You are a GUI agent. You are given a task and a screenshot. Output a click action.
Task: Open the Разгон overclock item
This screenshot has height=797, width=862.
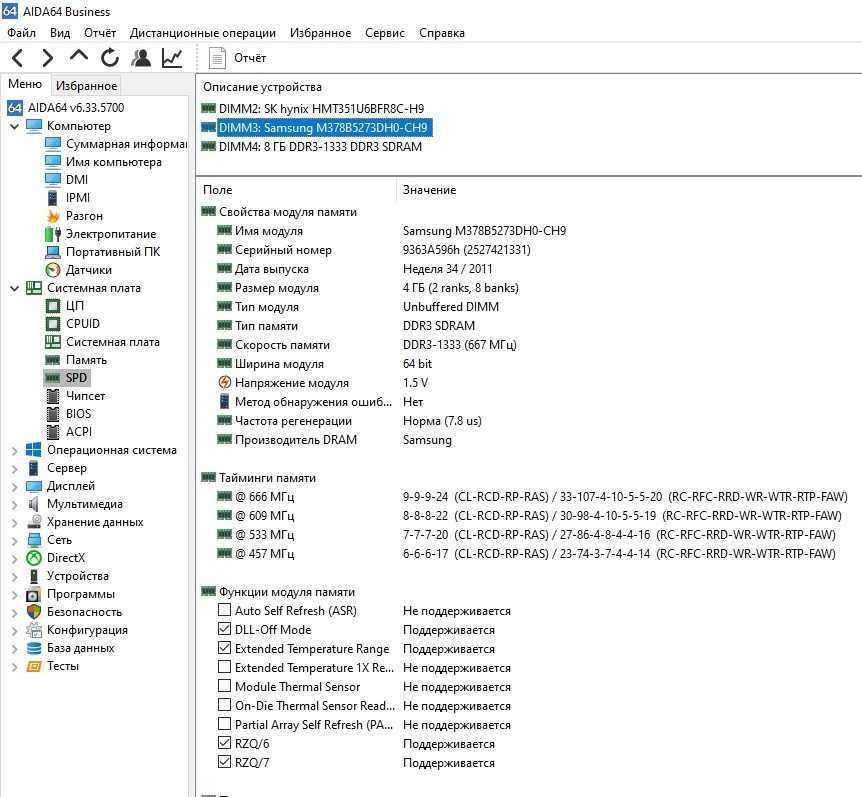[x=74, y=216]
